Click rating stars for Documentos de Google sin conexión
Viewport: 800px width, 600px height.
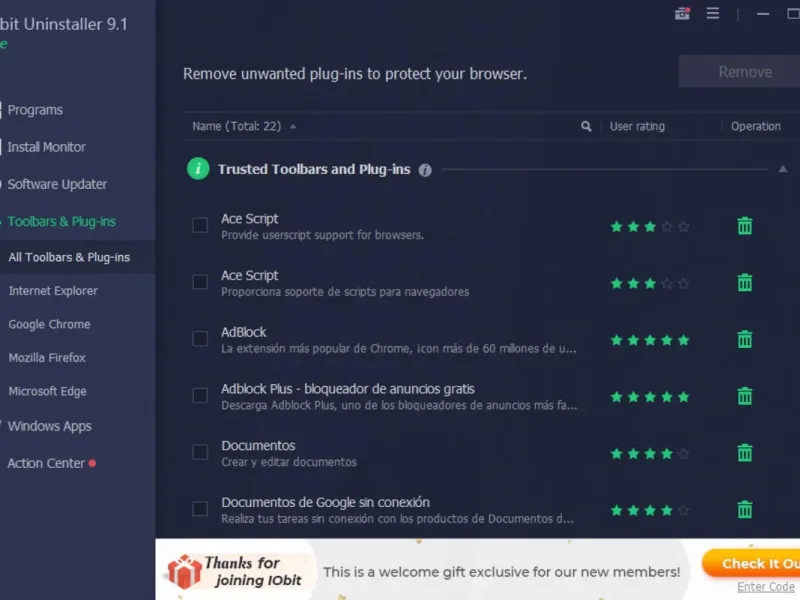650,510
